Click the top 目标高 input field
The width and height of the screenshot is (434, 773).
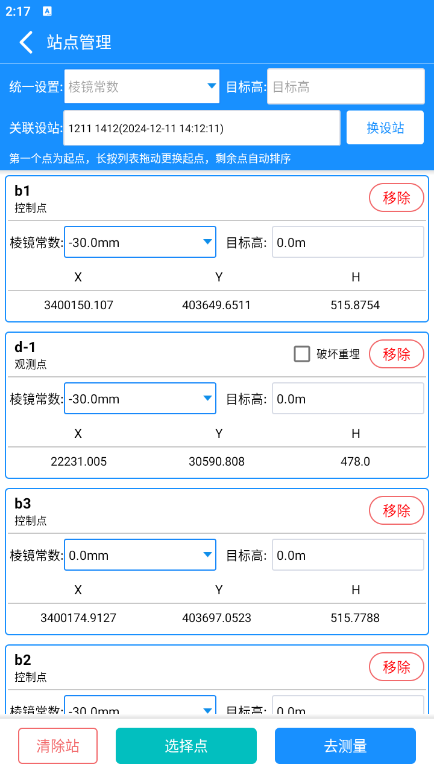pos(346,86)
